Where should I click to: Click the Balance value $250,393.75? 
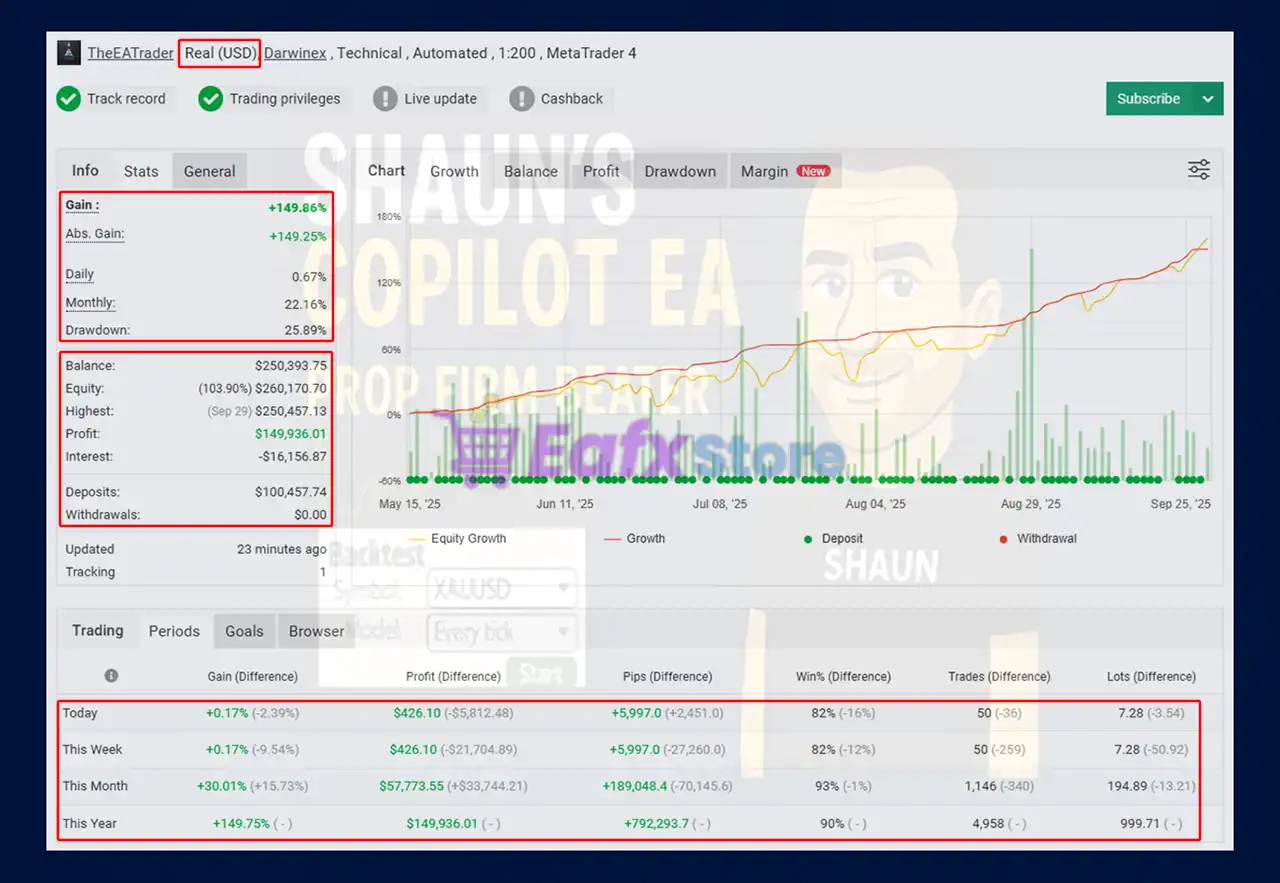tap(291, 366)
